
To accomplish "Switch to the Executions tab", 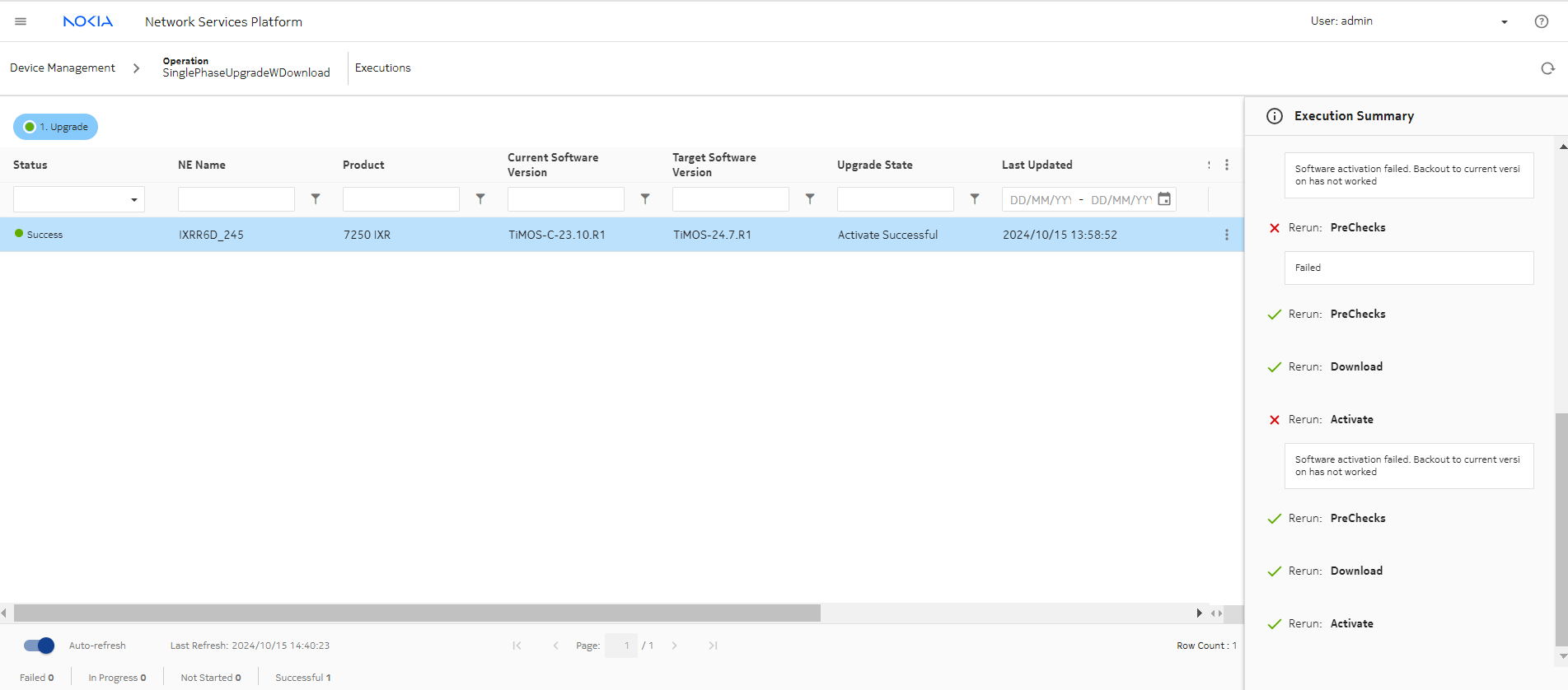I will (x=382, y=68).
